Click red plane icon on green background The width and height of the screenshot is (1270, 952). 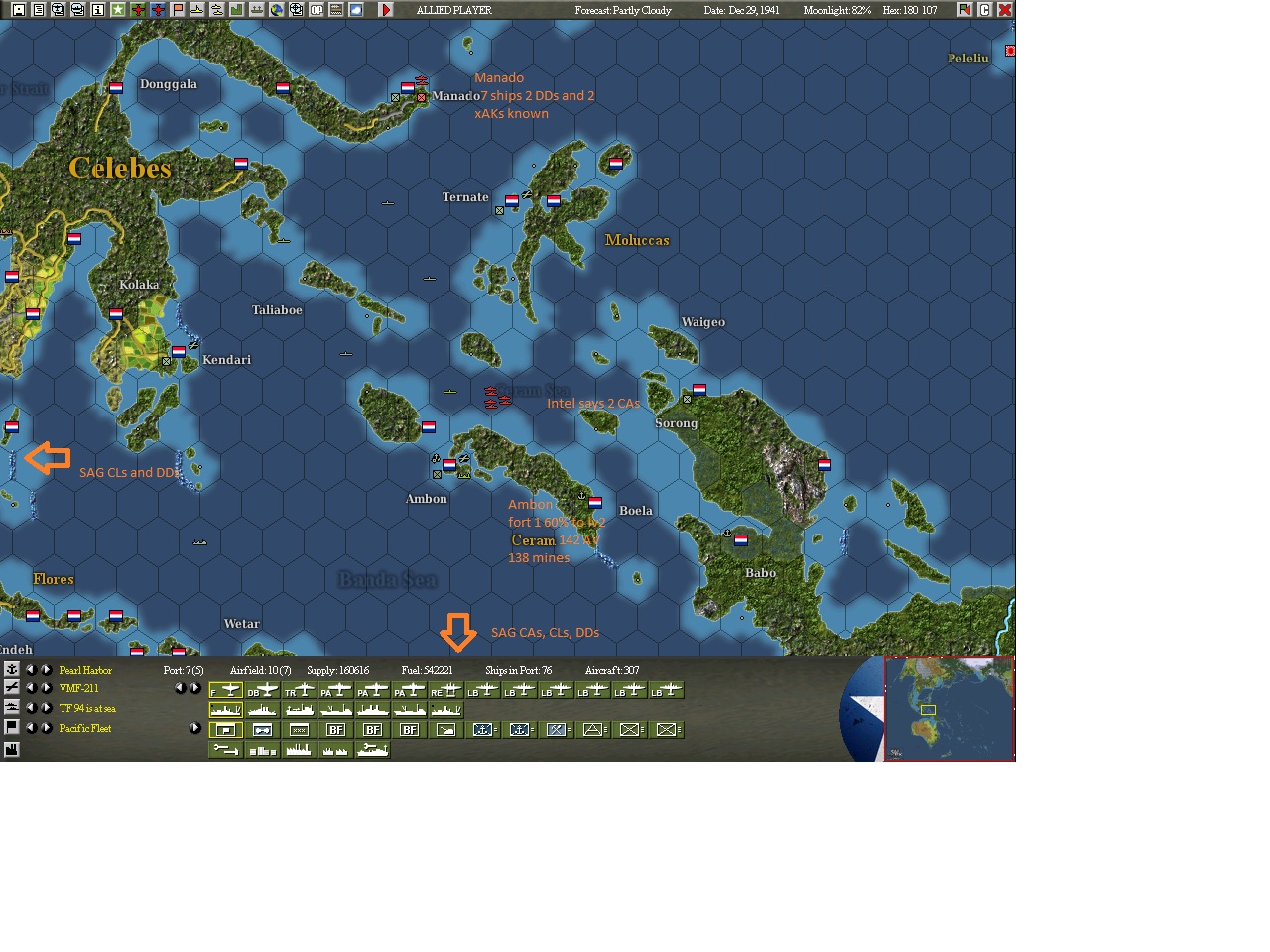(x=138, y=9)
